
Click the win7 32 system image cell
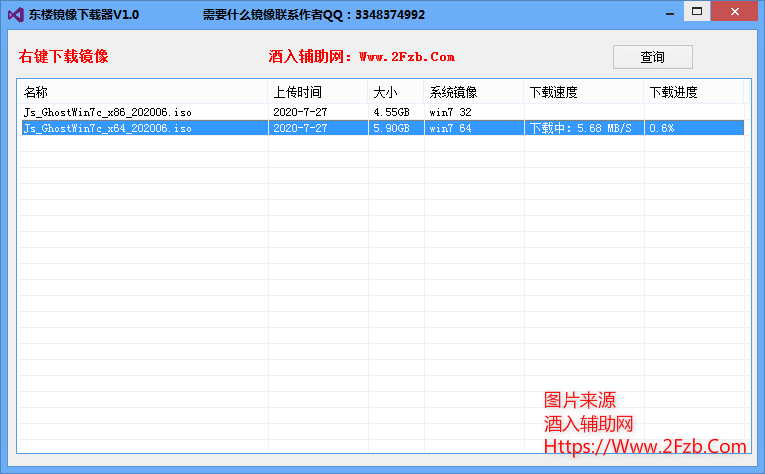(x=451, y=112)
